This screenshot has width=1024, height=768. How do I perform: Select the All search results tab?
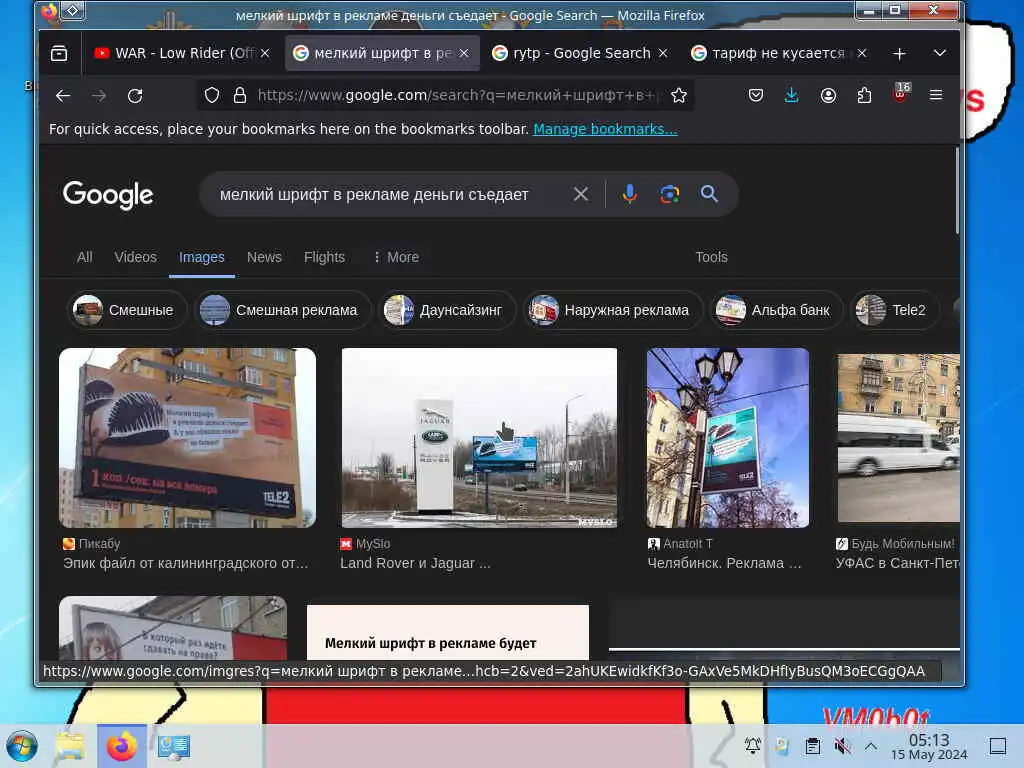[84, 257]
